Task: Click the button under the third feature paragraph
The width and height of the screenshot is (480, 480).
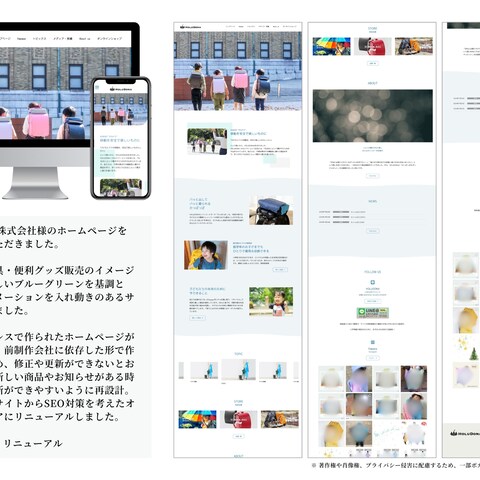Action: coord(197,318)
